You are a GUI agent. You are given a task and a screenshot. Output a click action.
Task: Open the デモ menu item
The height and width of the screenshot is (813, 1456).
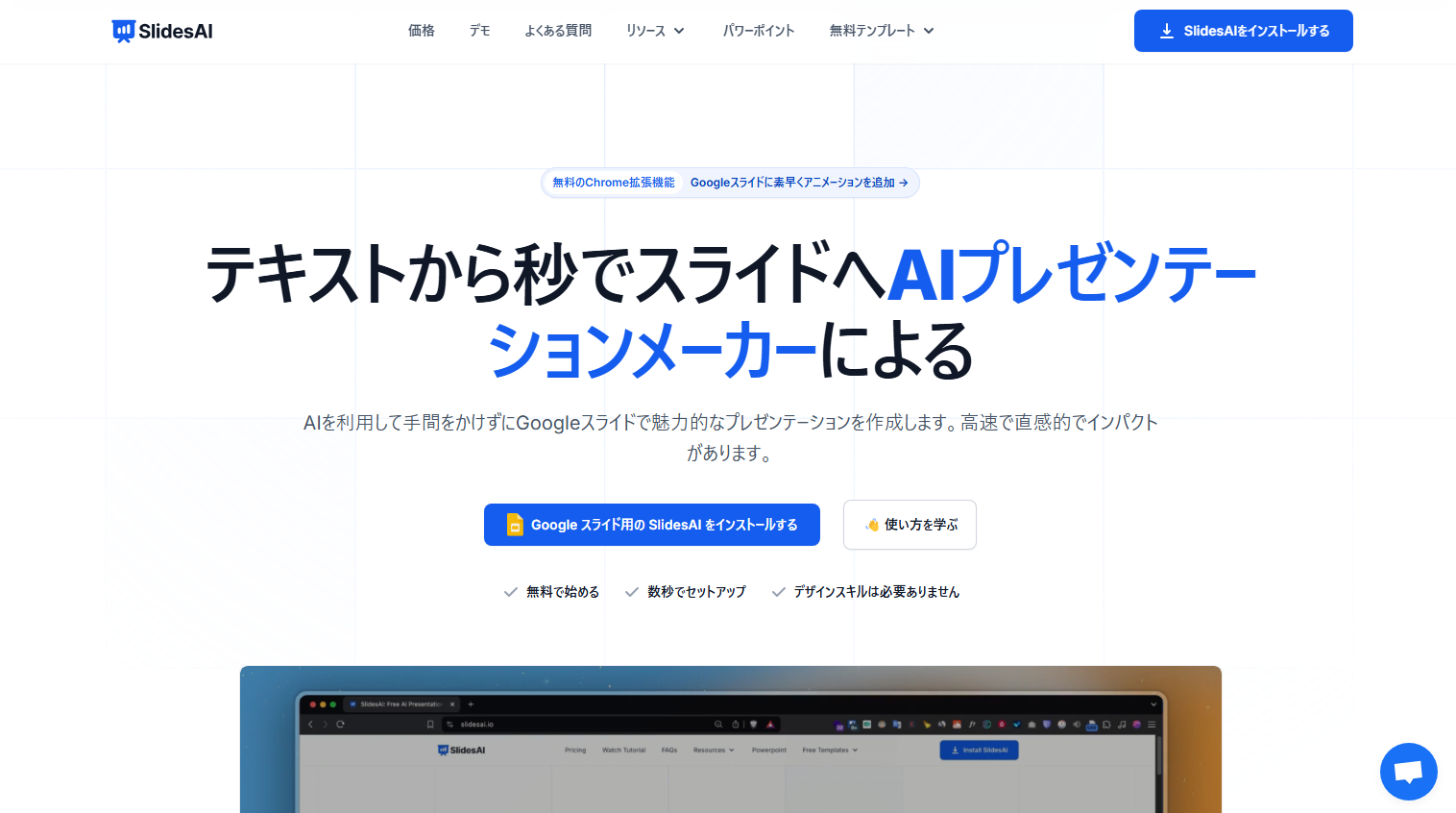[x=480, y=31]
